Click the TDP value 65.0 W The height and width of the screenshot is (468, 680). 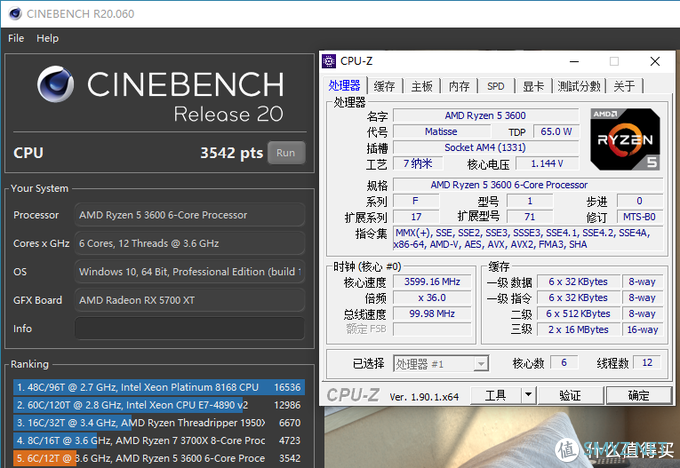(556, 132)
